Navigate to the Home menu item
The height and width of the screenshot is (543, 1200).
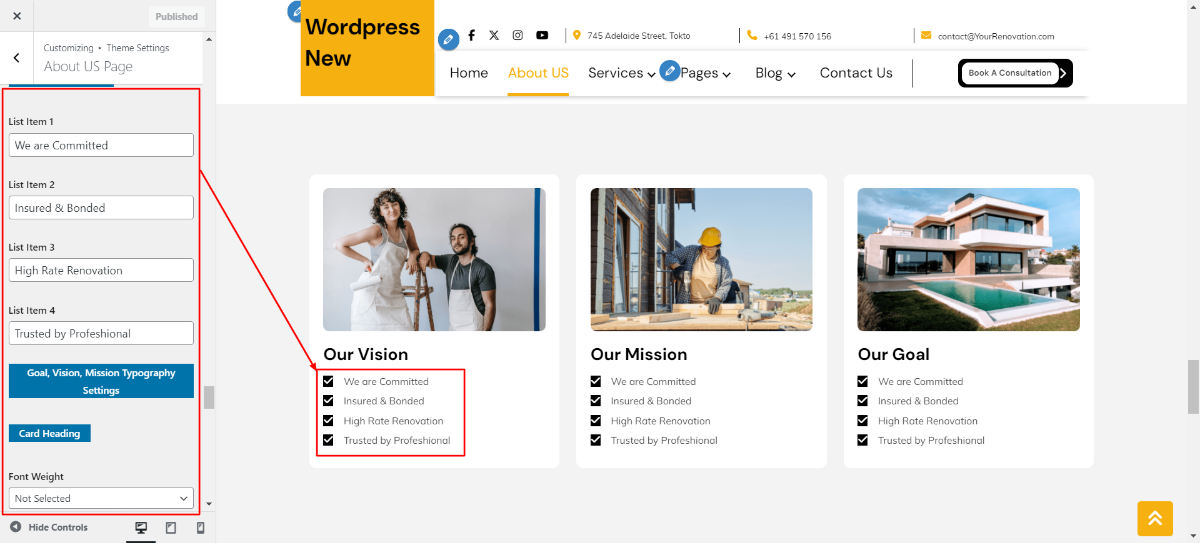tap(469, 73)
